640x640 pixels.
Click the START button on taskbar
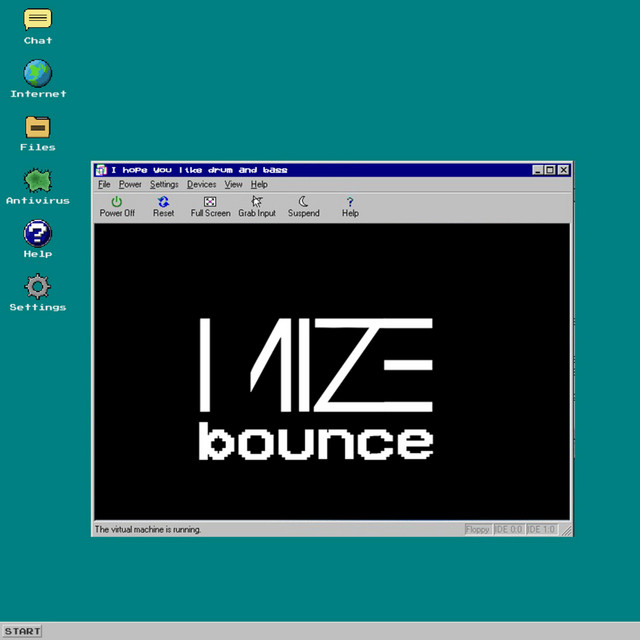pyautogui.click(x=22, y=631)
